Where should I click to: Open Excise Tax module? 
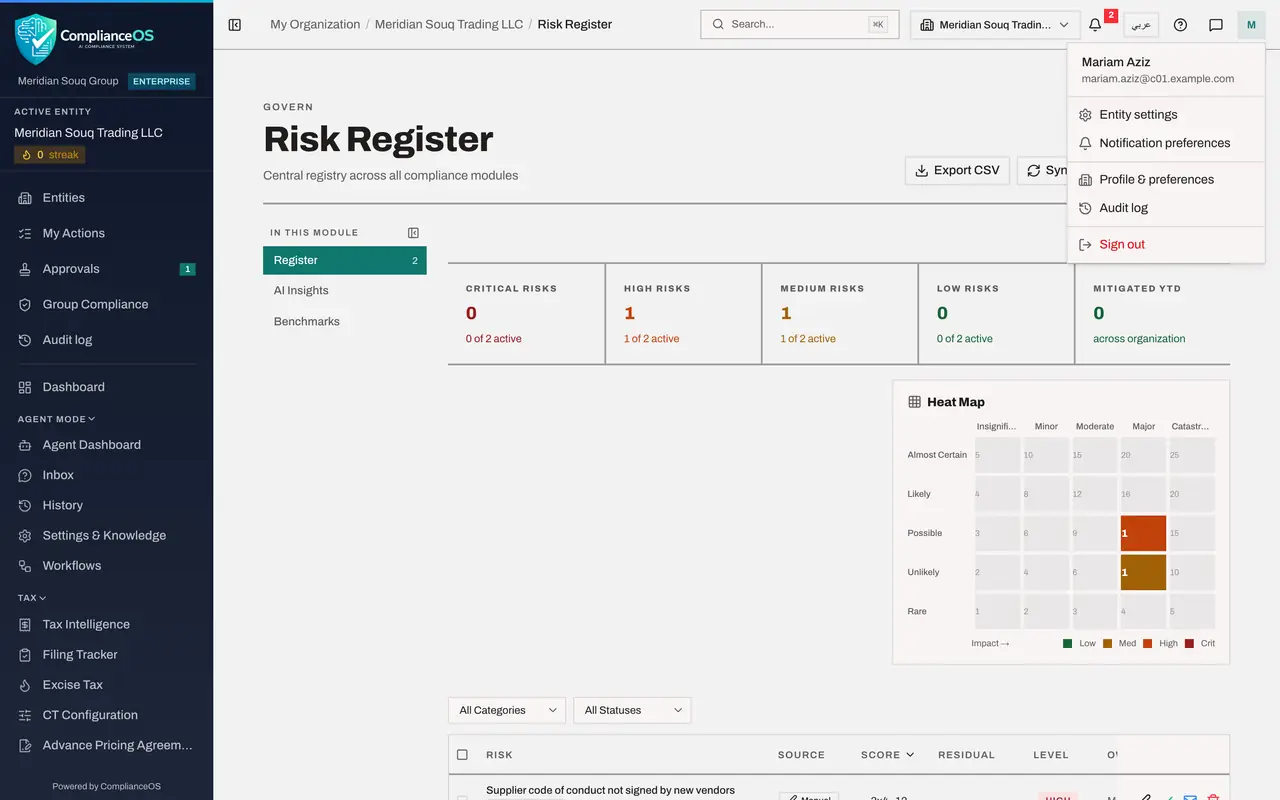click(x=106, y=685)
